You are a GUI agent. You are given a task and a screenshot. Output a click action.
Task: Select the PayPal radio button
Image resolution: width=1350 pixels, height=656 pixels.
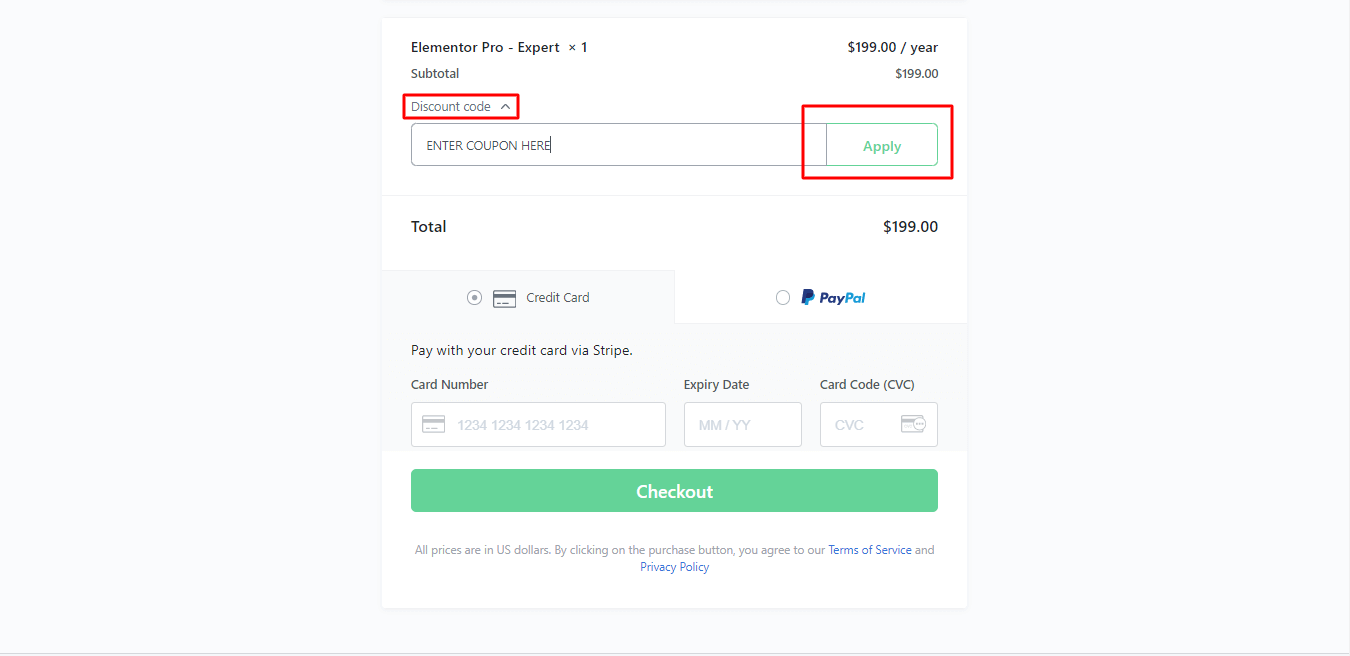click(x=783, y=297)
